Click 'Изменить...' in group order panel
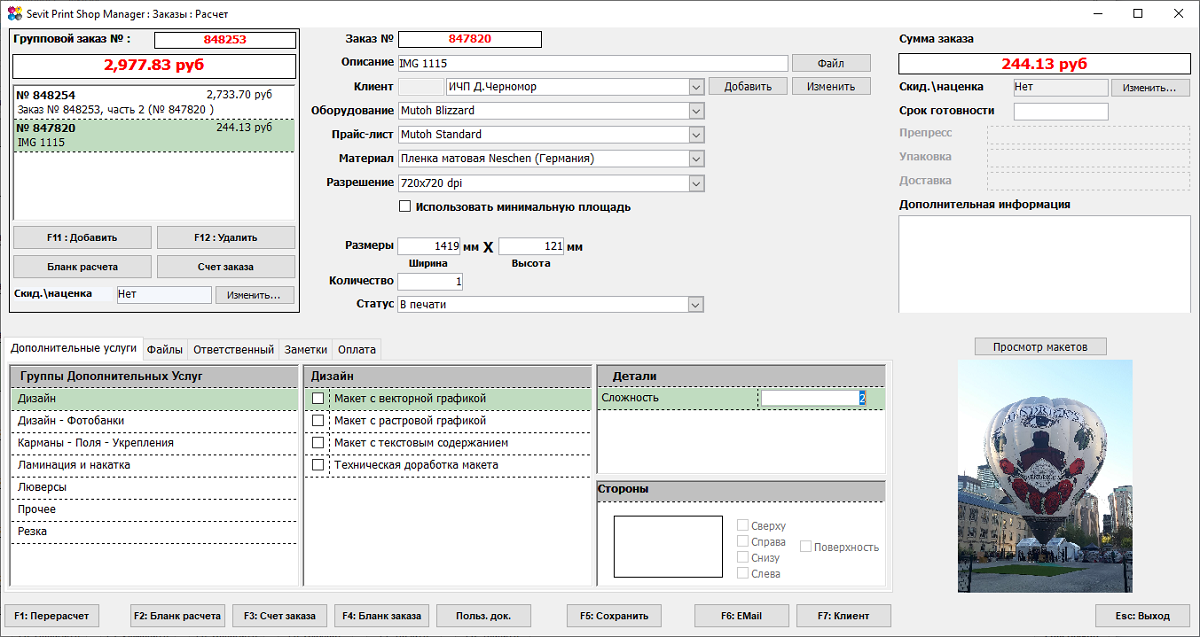Viewport: 1200px width, 637px height. tap(255, 295)
